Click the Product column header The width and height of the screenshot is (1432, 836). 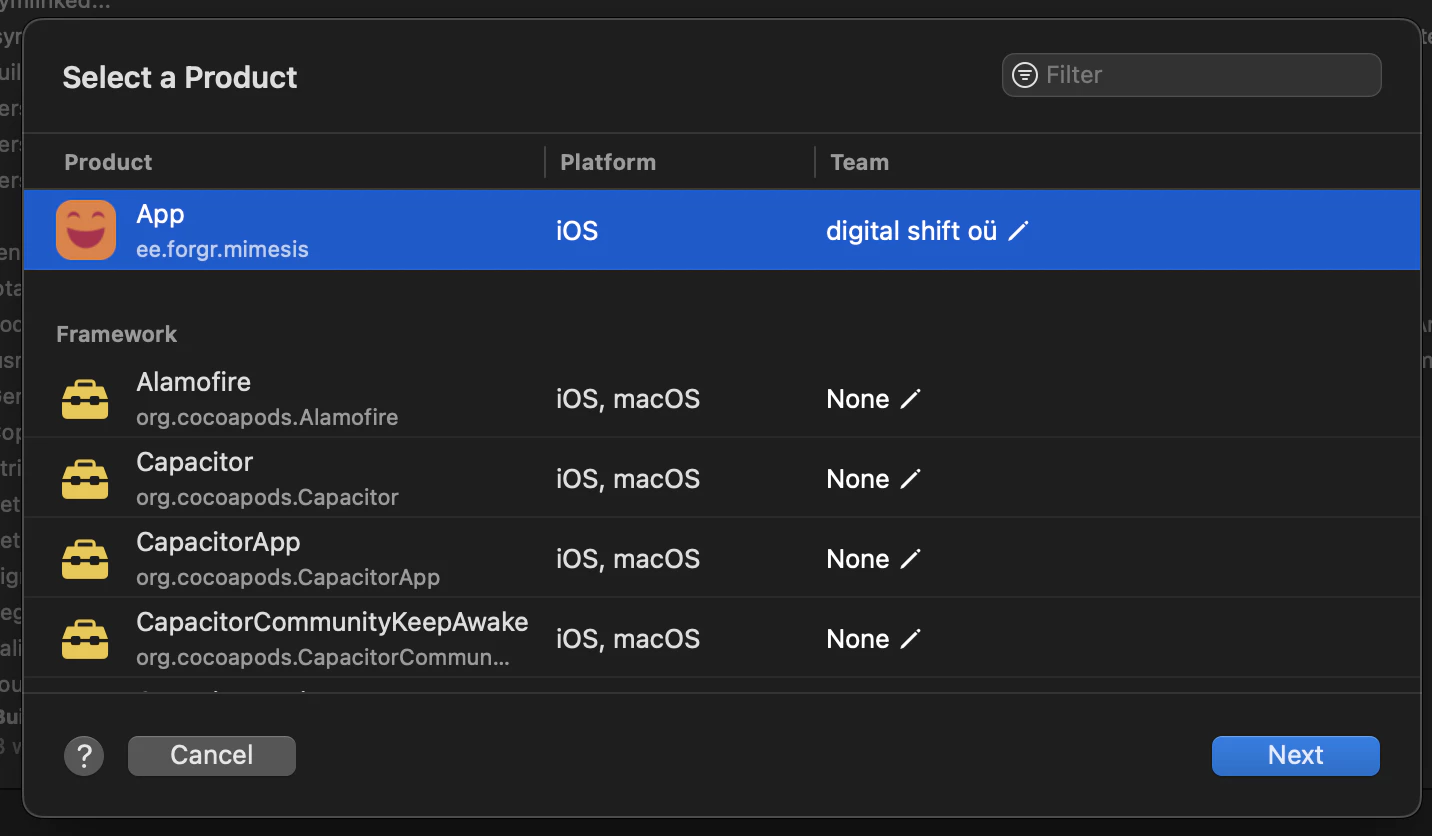tap(108, 161)
